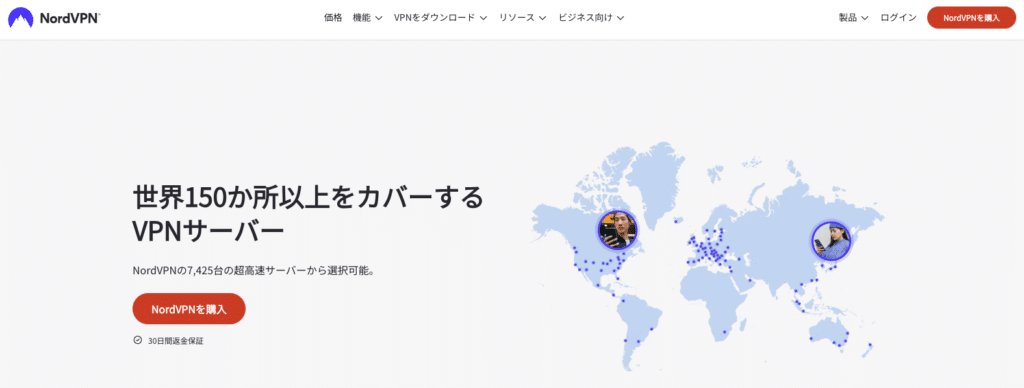
Task: Open the 価格 pricing page link
Action: click(332, 18)
